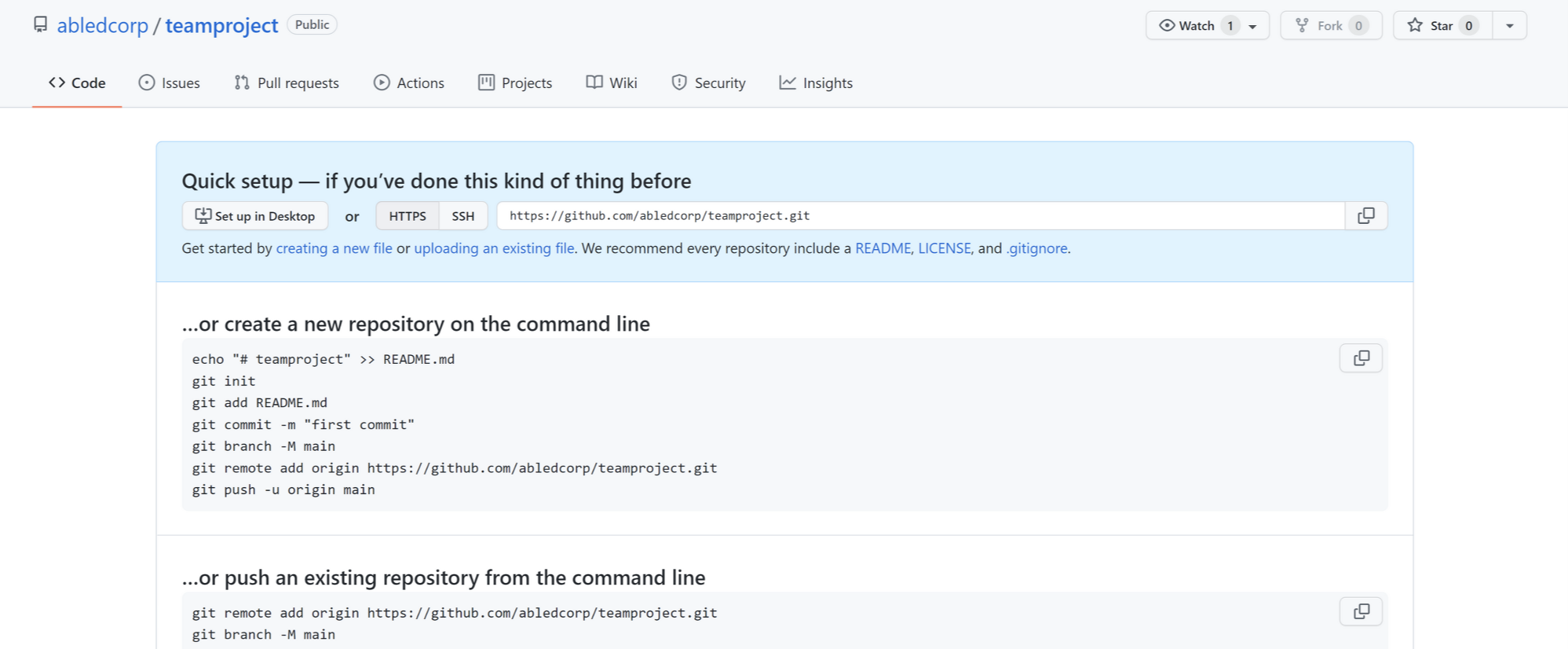The height and width of the screenshot is (649, 1568).
Task: Open the .gitignore link
Action: tap(1036, 248)
